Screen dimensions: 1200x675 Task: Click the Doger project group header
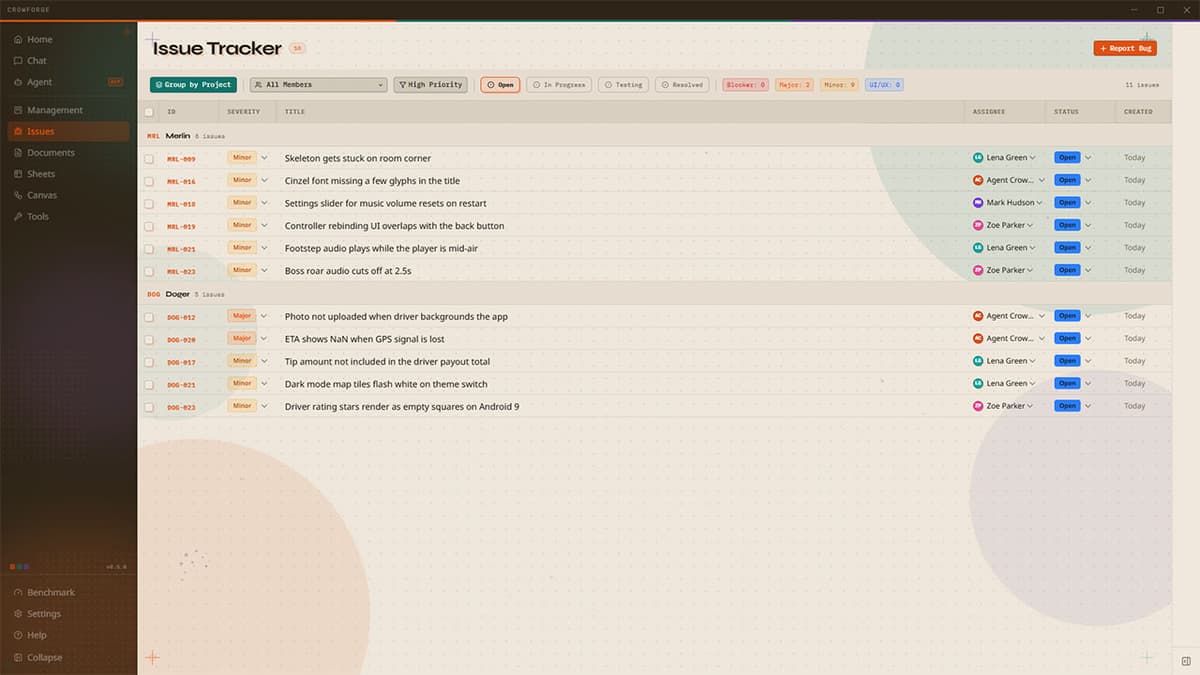[654, 294]
